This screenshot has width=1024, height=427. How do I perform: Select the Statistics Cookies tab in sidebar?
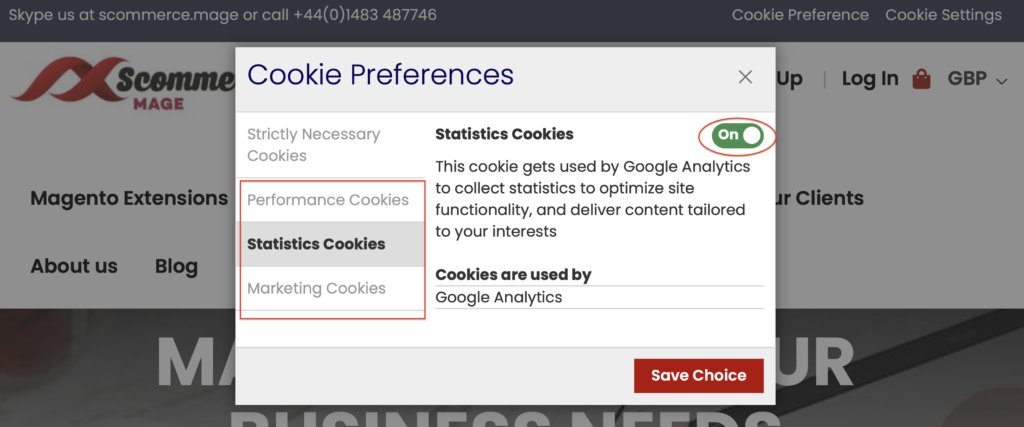(316, 244)
